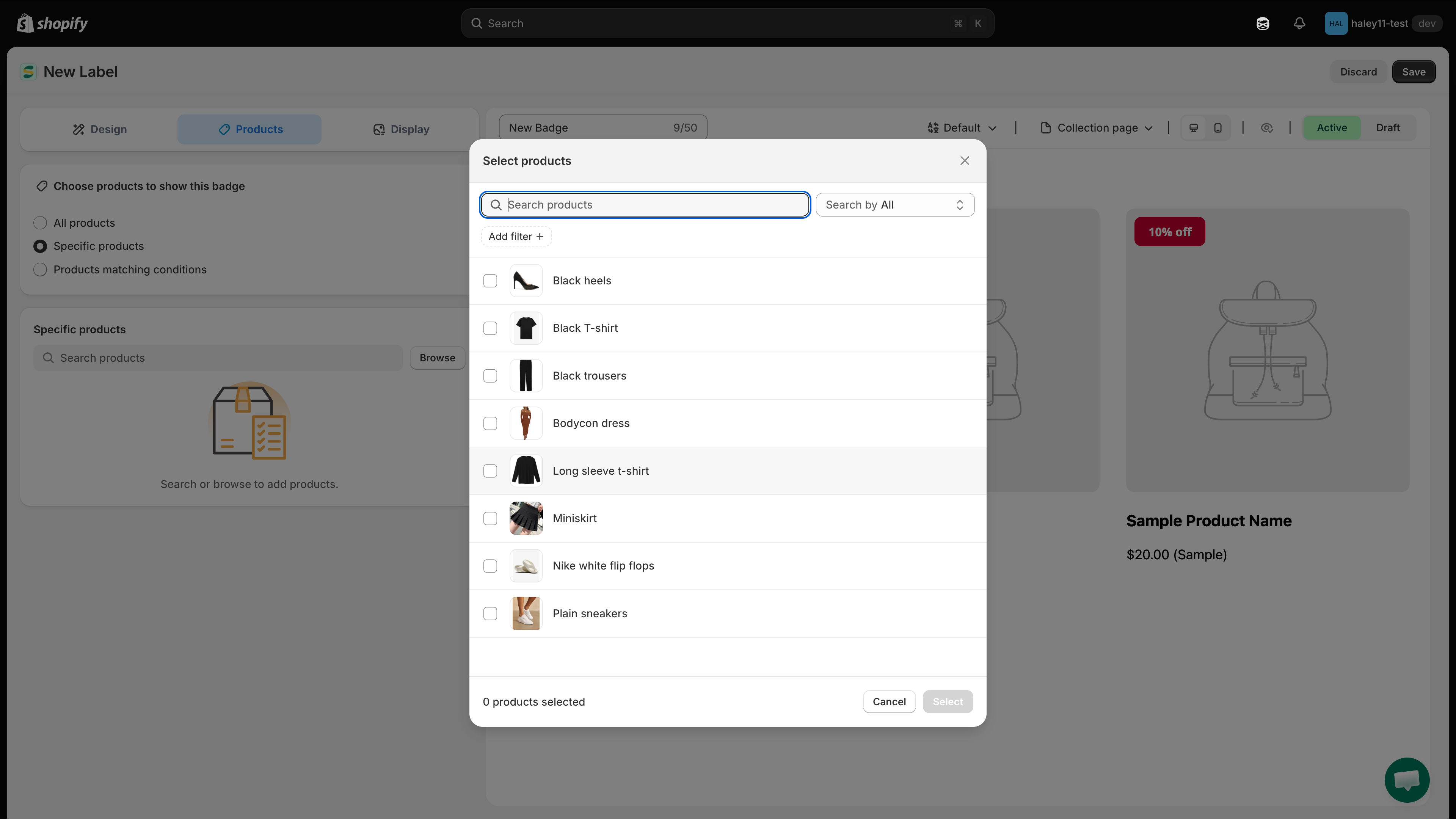Switch to the Display tab
Viewport: 1456px width, 819px height.
pyautogui.click(x=401, y=129)
